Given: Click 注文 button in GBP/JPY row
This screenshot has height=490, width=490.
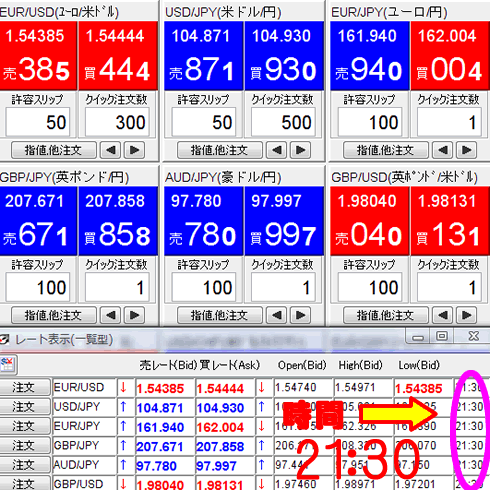Looking at the screenshot, I should pos(24,445).
